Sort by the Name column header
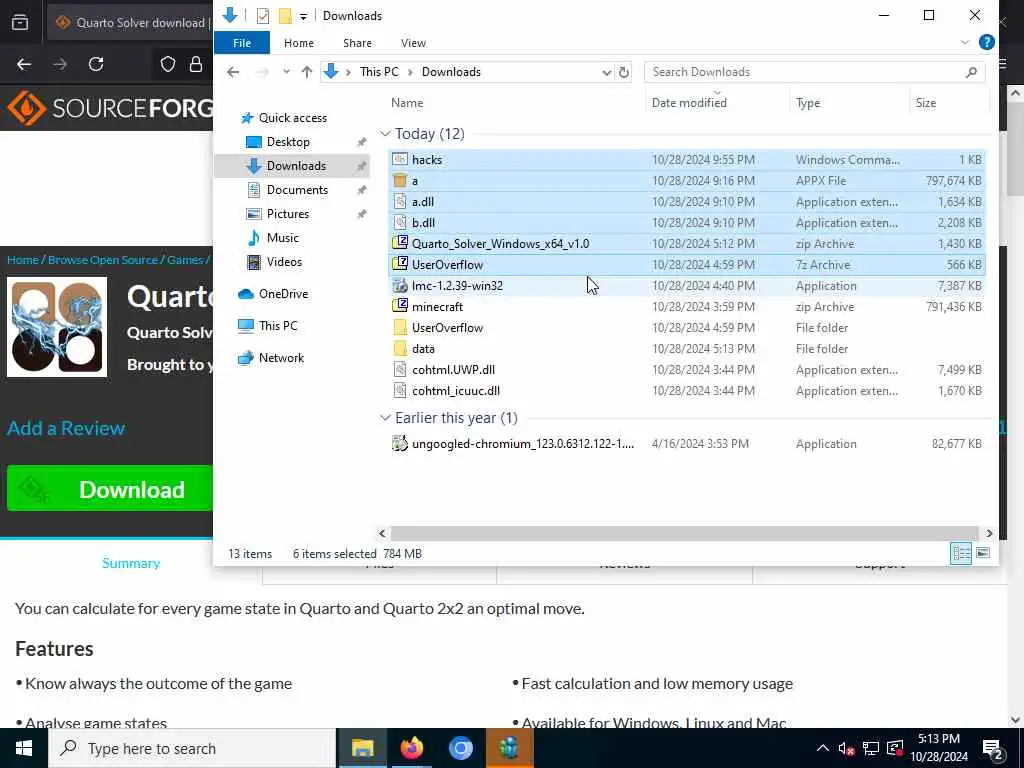Screen dimensions: 1024x768 click(x=407, y=103)
